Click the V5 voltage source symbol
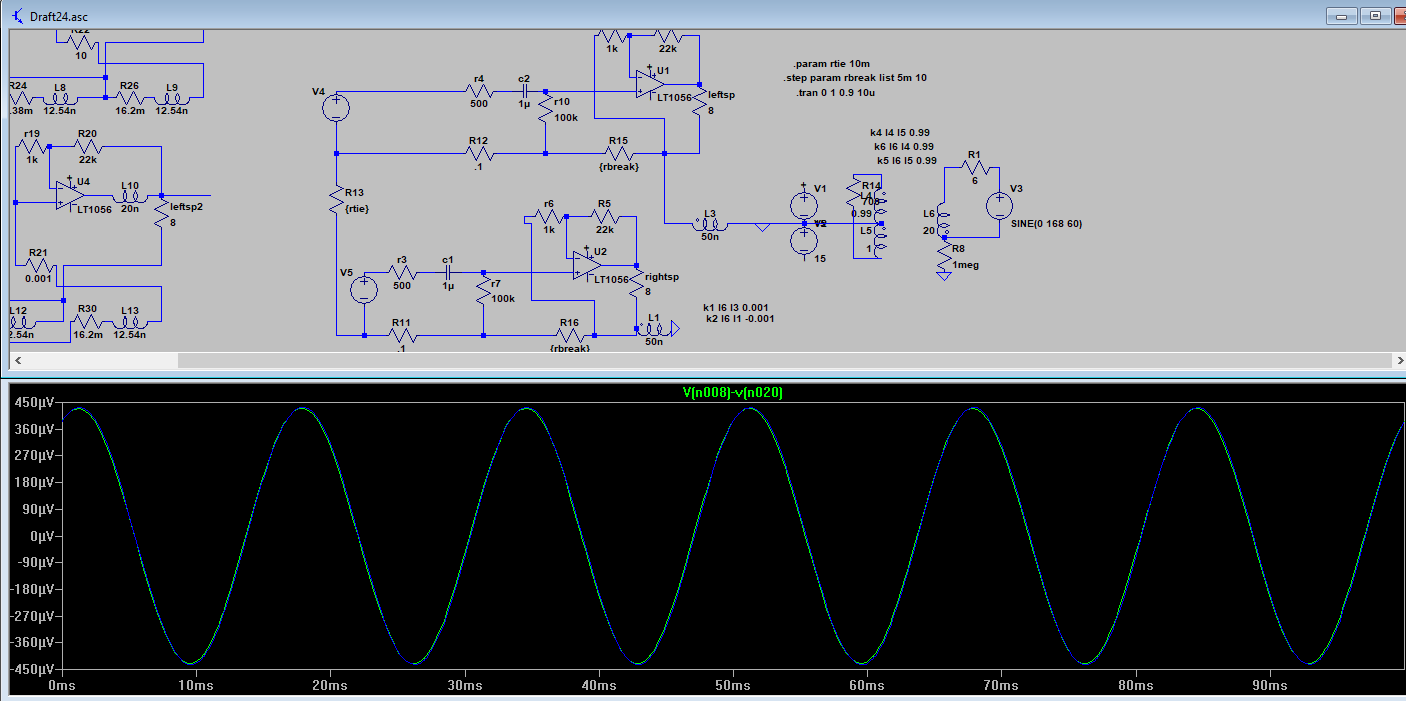Screen dimensions: 1406x701 [x=364, y=290]
